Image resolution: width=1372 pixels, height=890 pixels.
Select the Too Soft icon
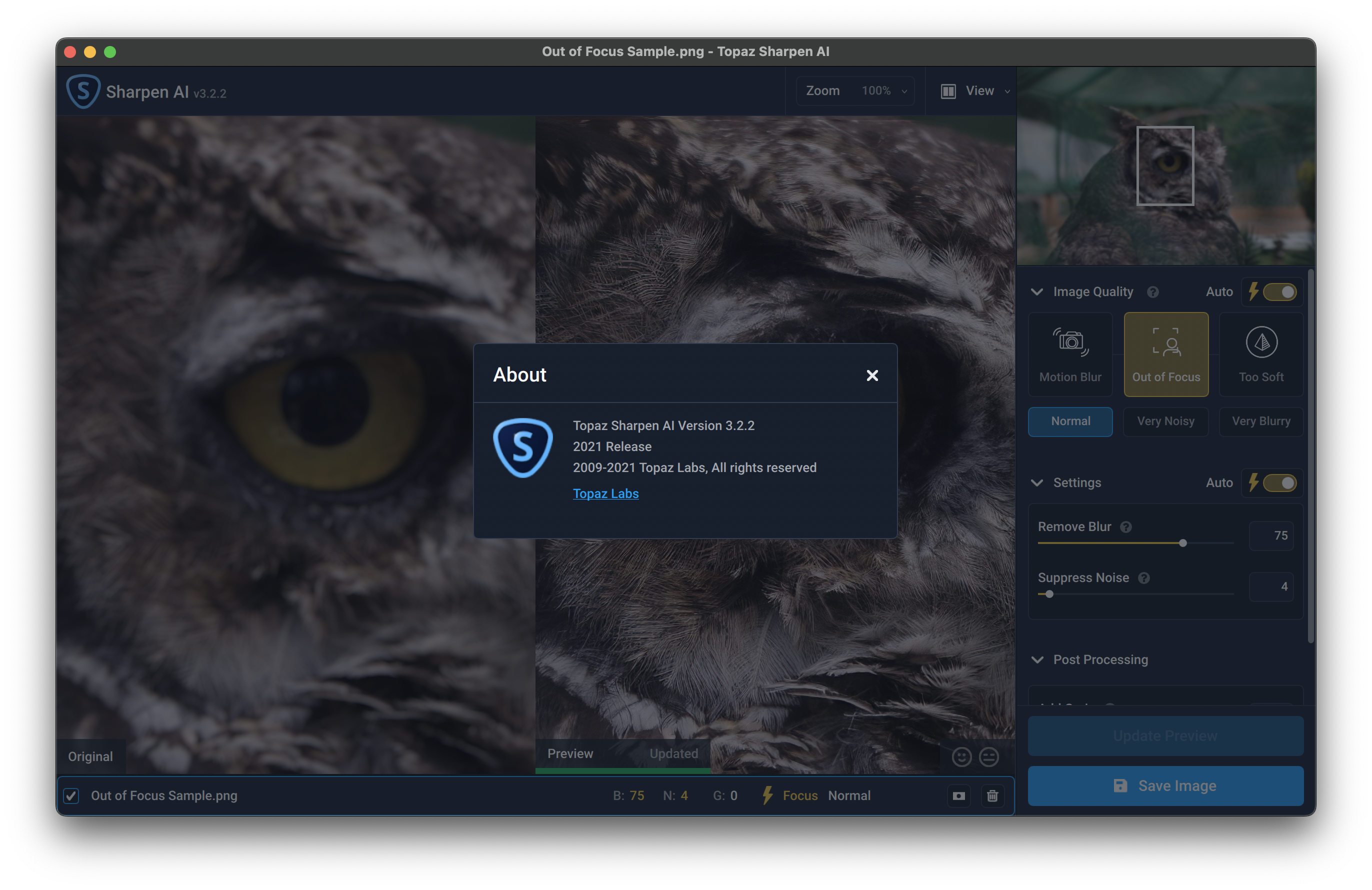click(x=1260, y=343)
